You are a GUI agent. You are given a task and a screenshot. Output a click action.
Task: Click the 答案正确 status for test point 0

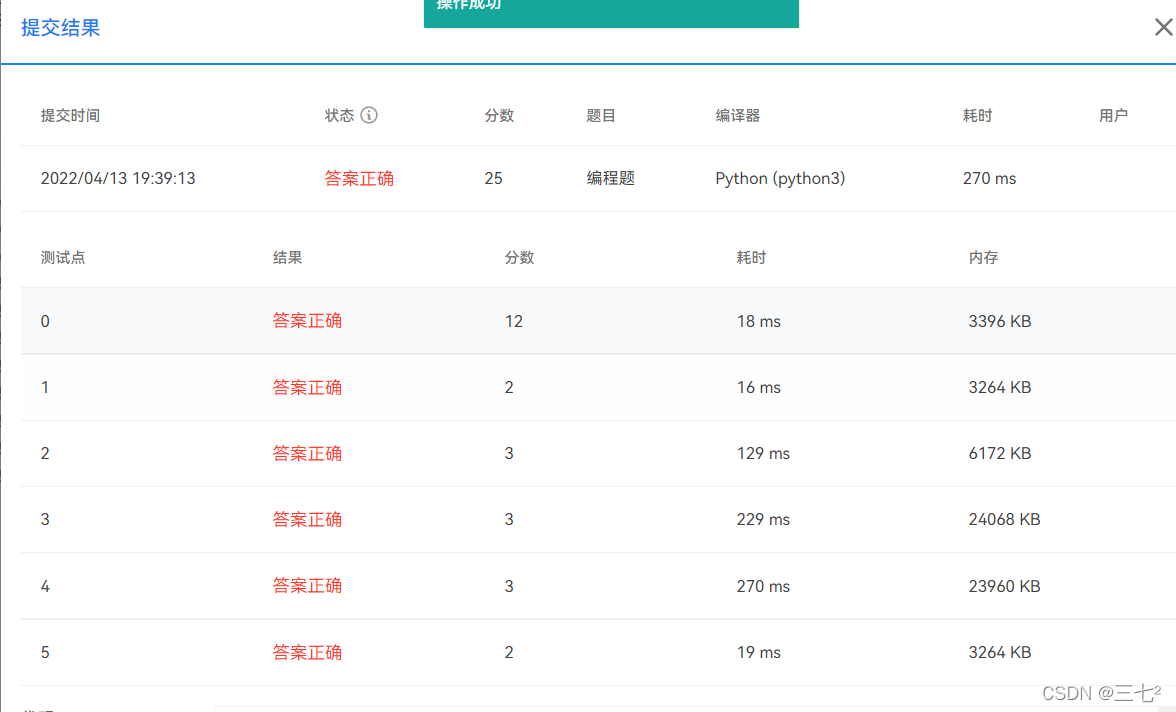[x=307, y=321]
